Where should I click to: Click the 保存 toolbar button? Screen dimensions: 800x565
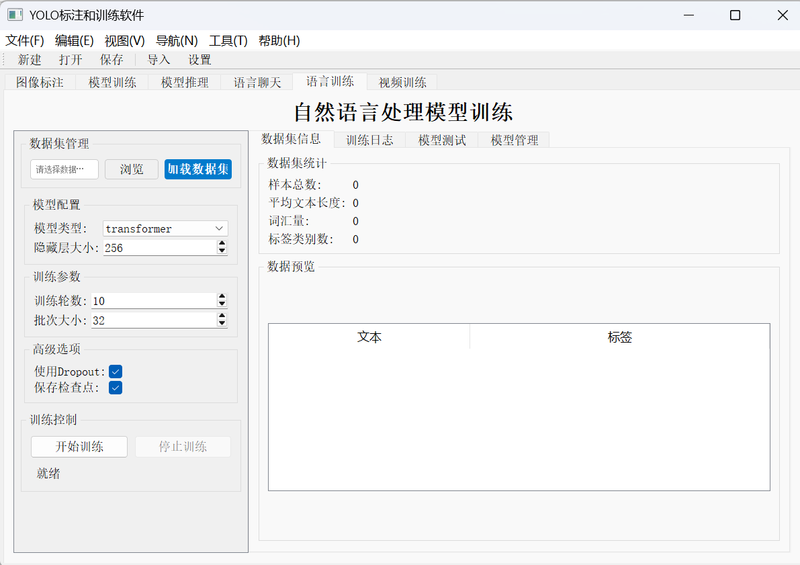(111, 60)
